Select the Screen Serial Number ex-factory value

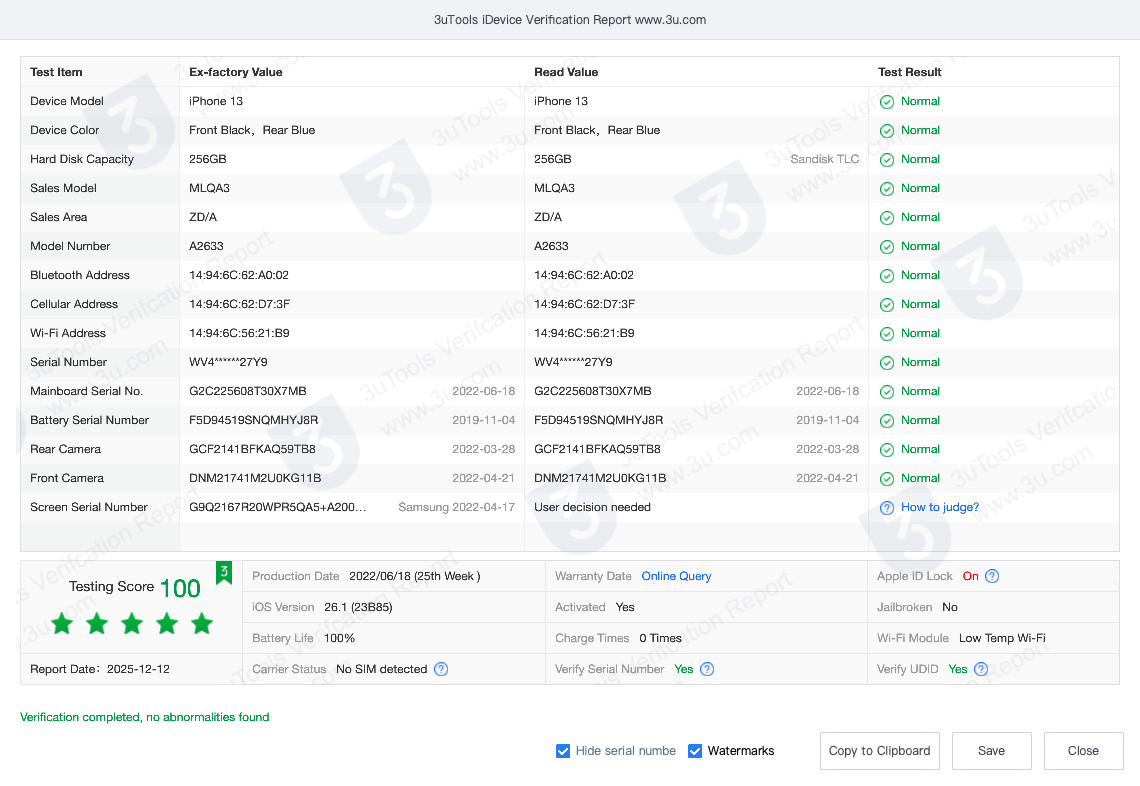[278, 507]
